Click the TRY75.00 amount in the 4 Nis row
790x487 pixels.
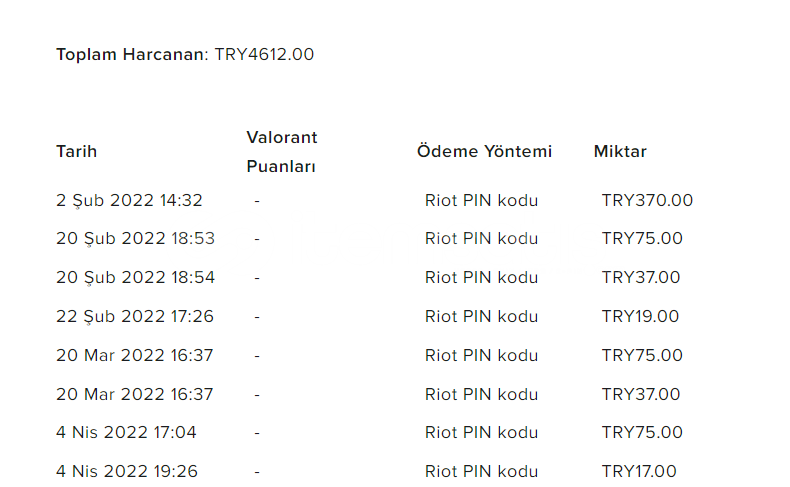tap(642, 433)
